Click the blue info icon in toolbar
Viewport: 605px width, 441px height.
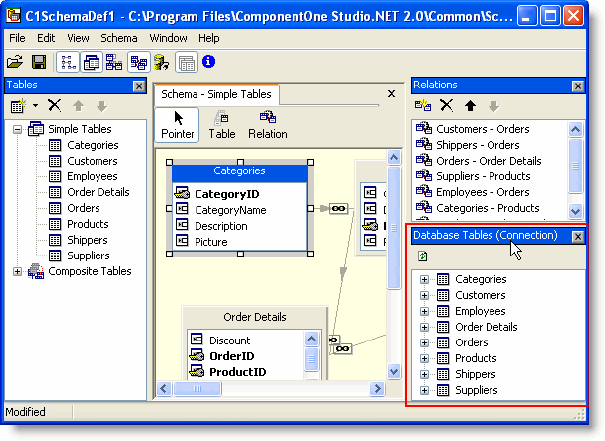pyautogui.click(x=208, y=62)
